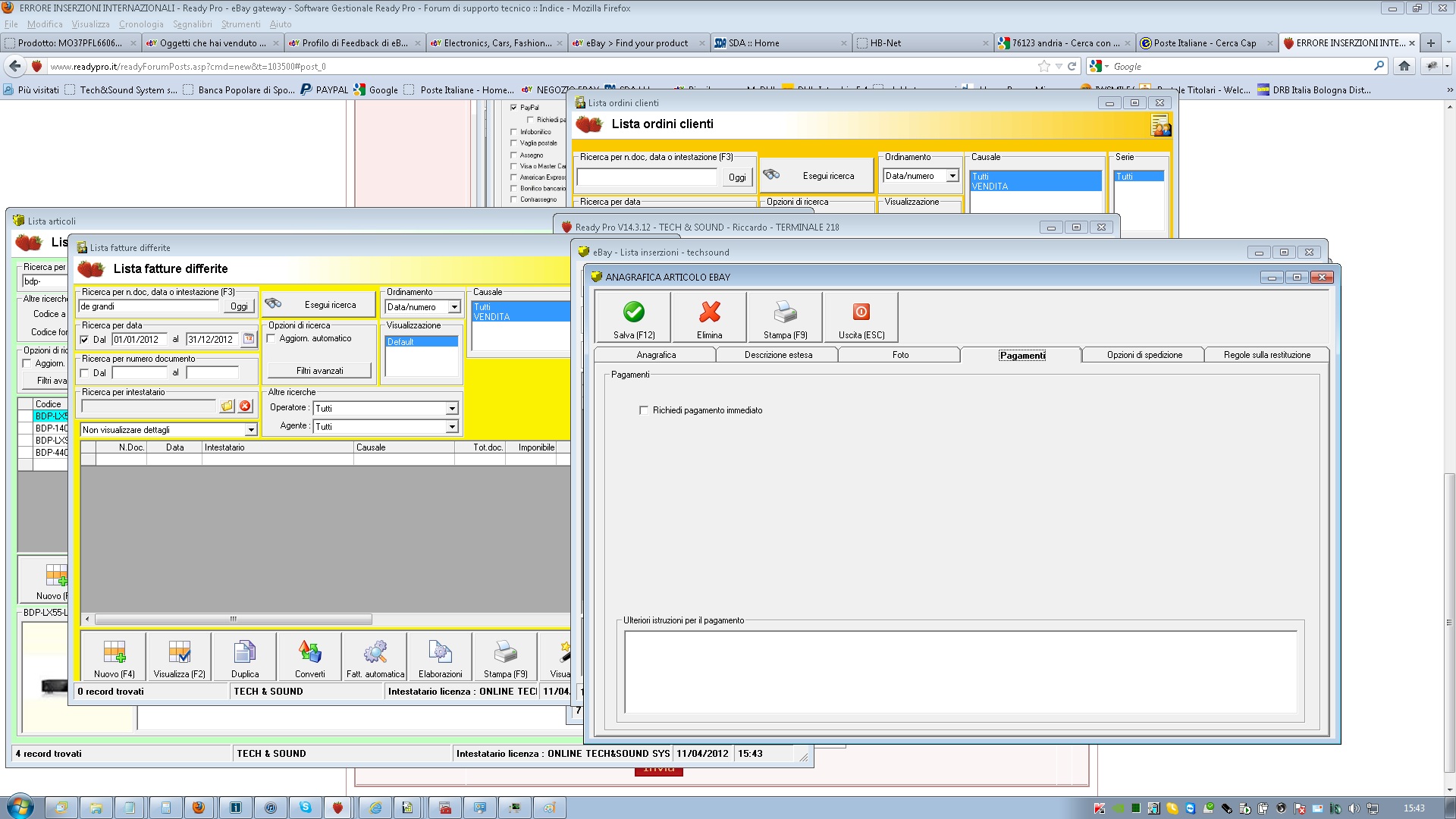
Task: Click the Nuovo icon in Lista articoli window
Action: 57,575
